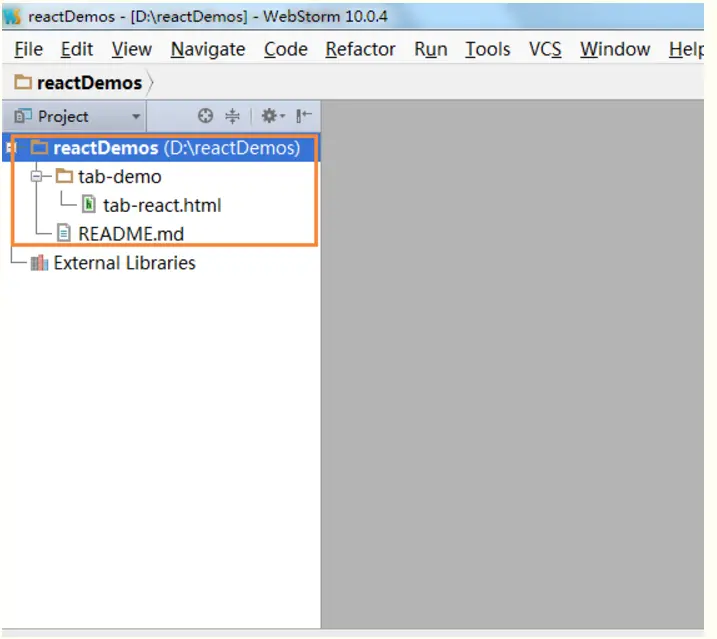Click Scroll from Source target icon

(205, 116)
